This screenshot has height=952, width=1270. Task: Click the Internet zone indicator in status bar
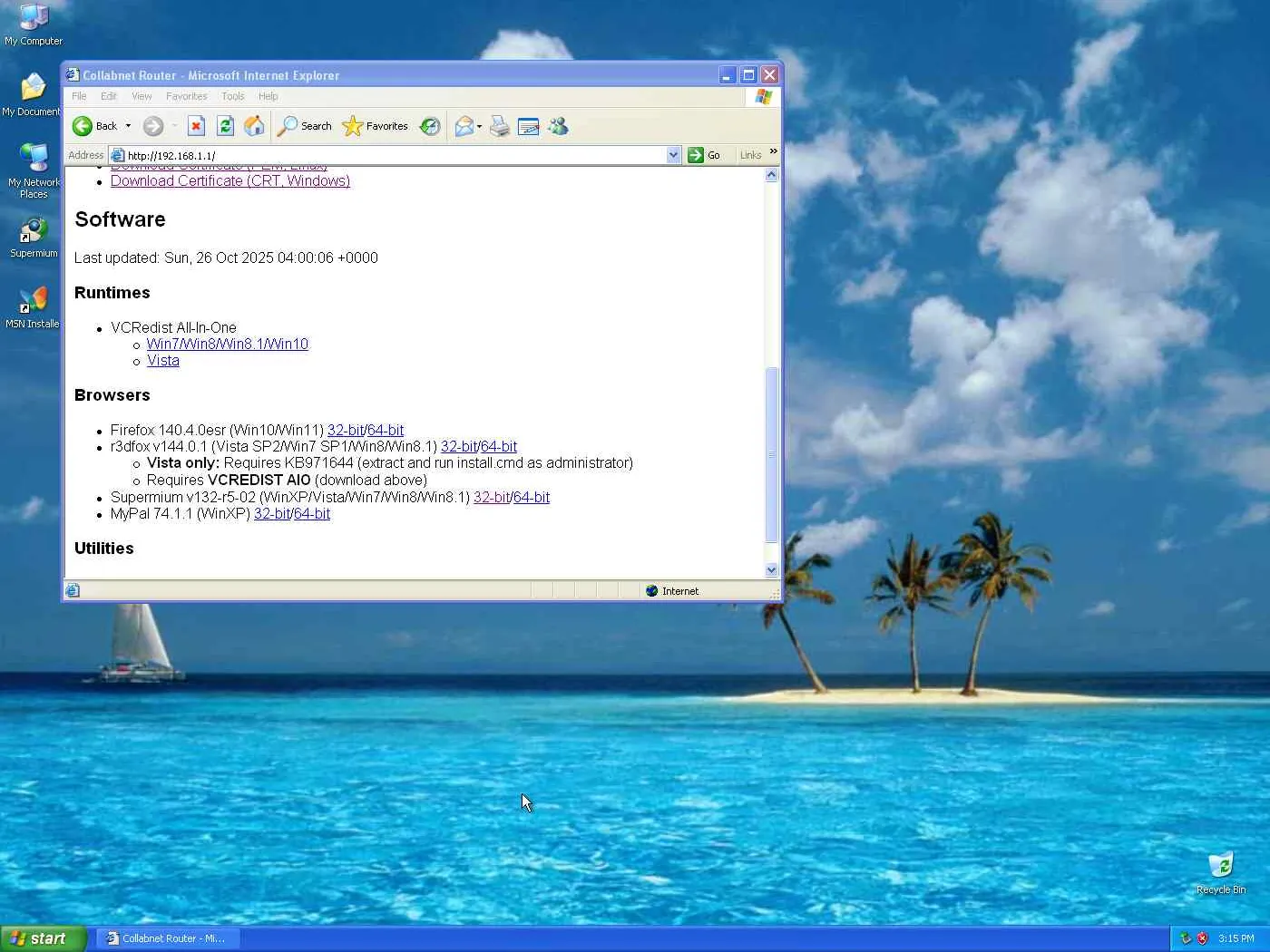point(672,591)
